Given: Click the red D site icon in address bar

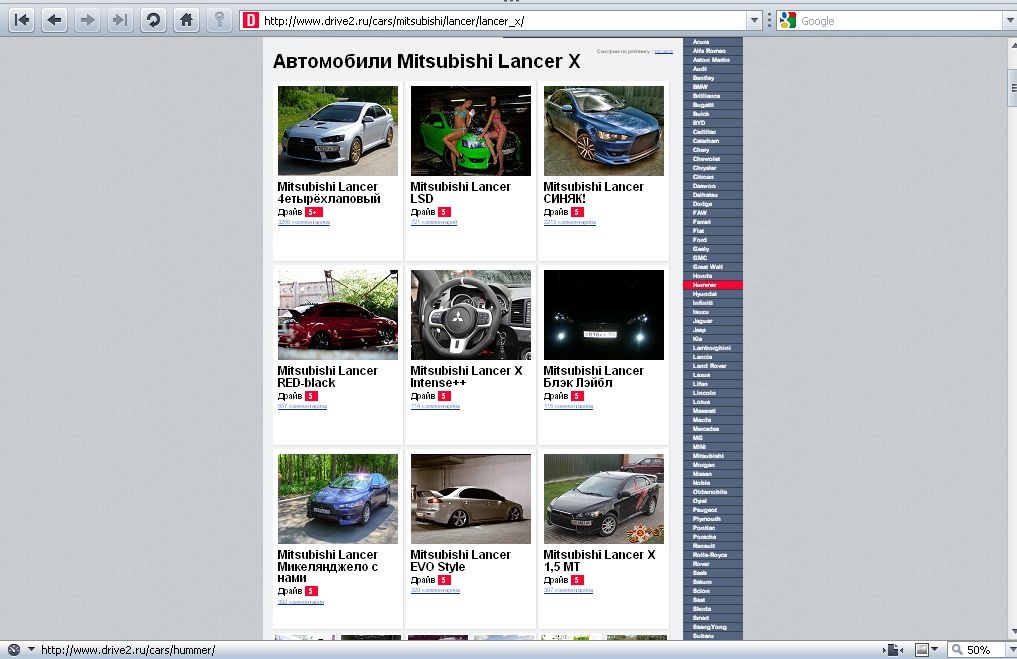Looking at the screenshot, I should pos(250,21).
